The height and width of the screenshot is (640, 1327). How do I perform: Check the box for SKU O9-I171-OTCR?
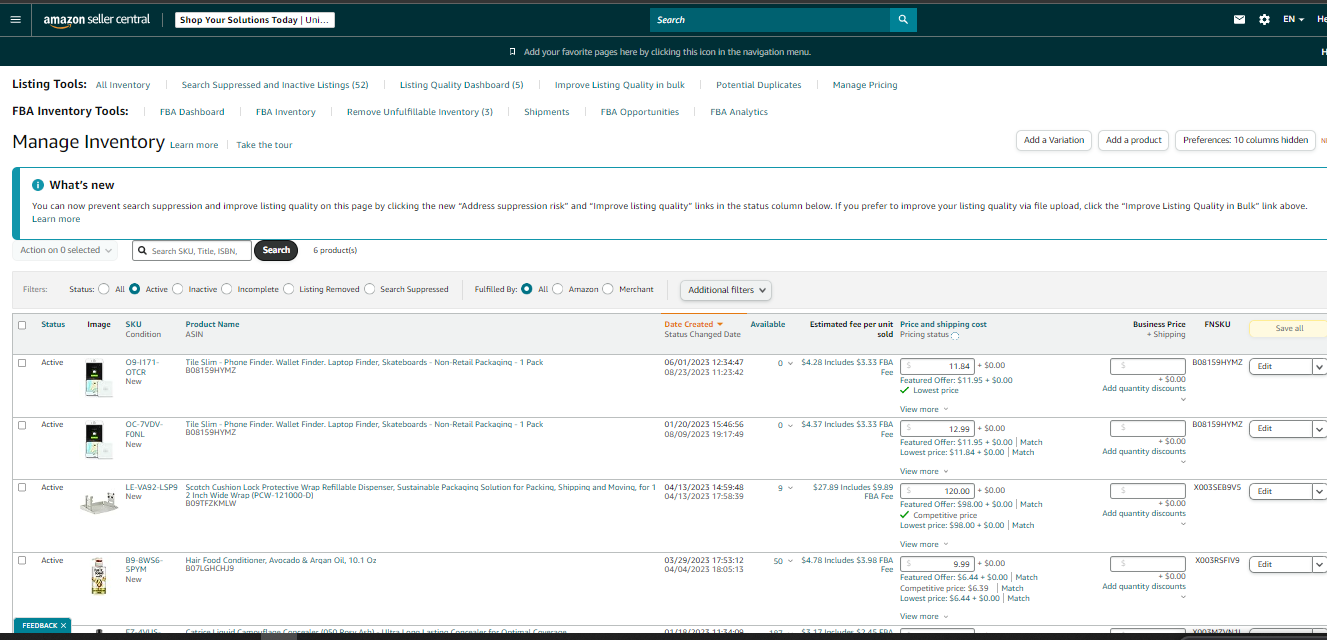[22, 363]
